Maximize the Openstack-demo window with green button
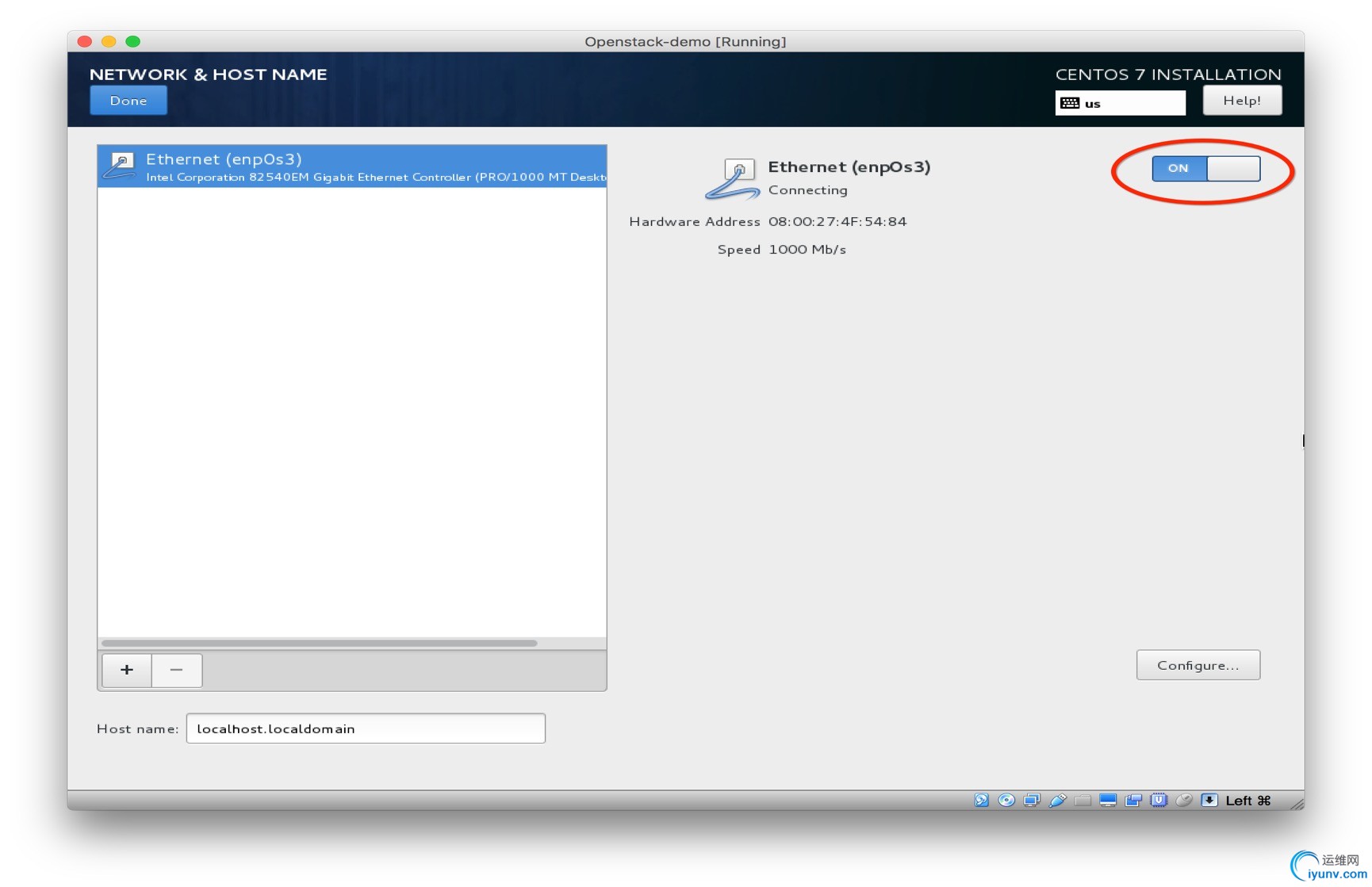 pos(133,41)
